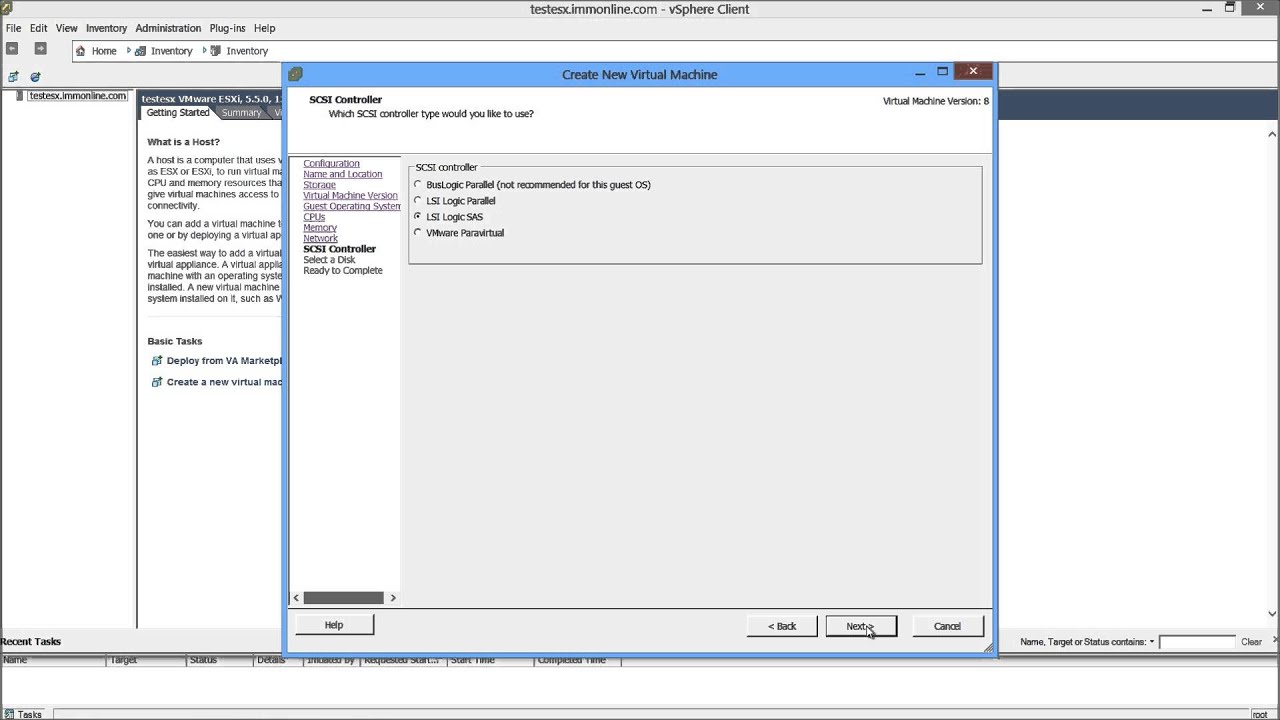This screenshot has height=720, width=1280.
Task: Click the Home icon in breadcrumb
Action: pyautogui.click(x=81, y=51)
